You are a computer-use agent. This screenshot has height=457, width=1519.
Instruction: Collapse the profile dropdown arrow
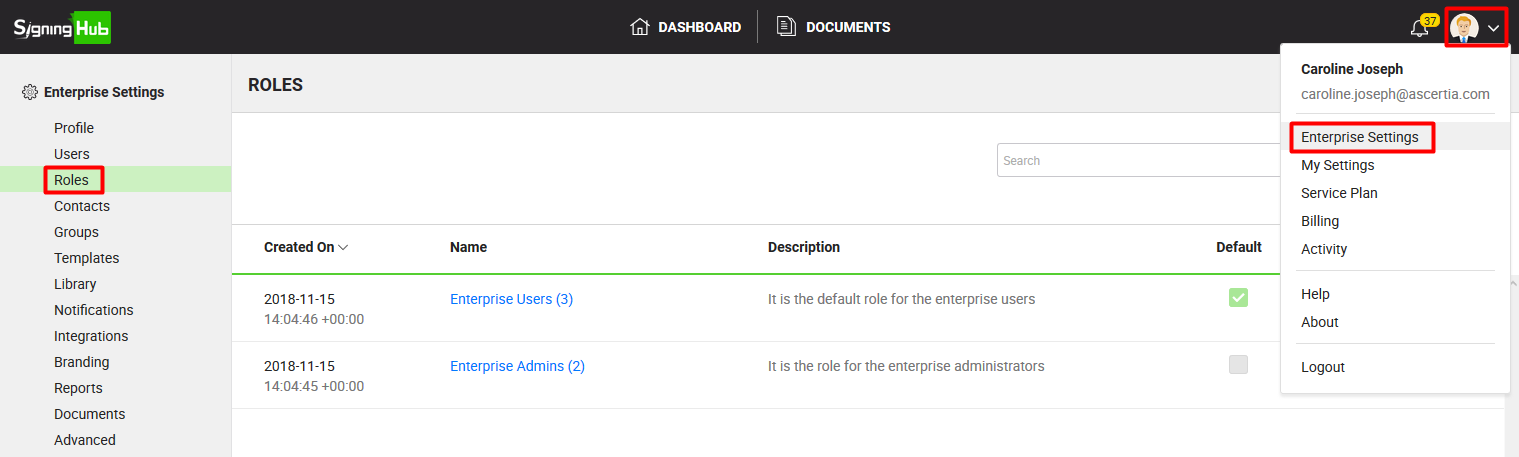click(x=1493, y=28)
